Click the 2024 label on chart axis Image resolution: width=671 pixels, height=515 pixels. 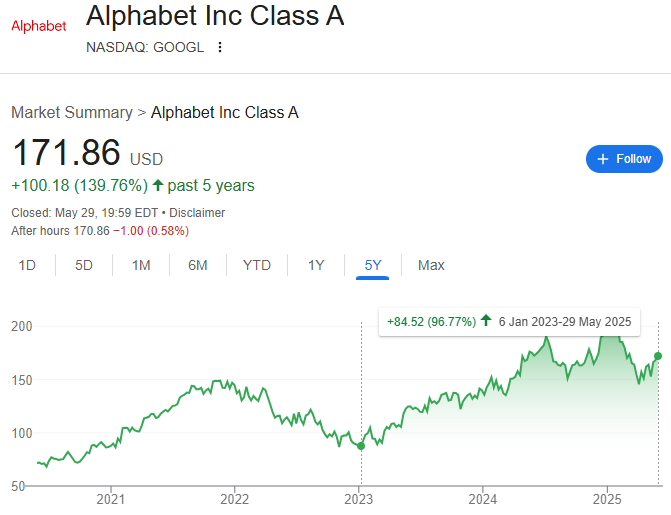pos(483,499)
